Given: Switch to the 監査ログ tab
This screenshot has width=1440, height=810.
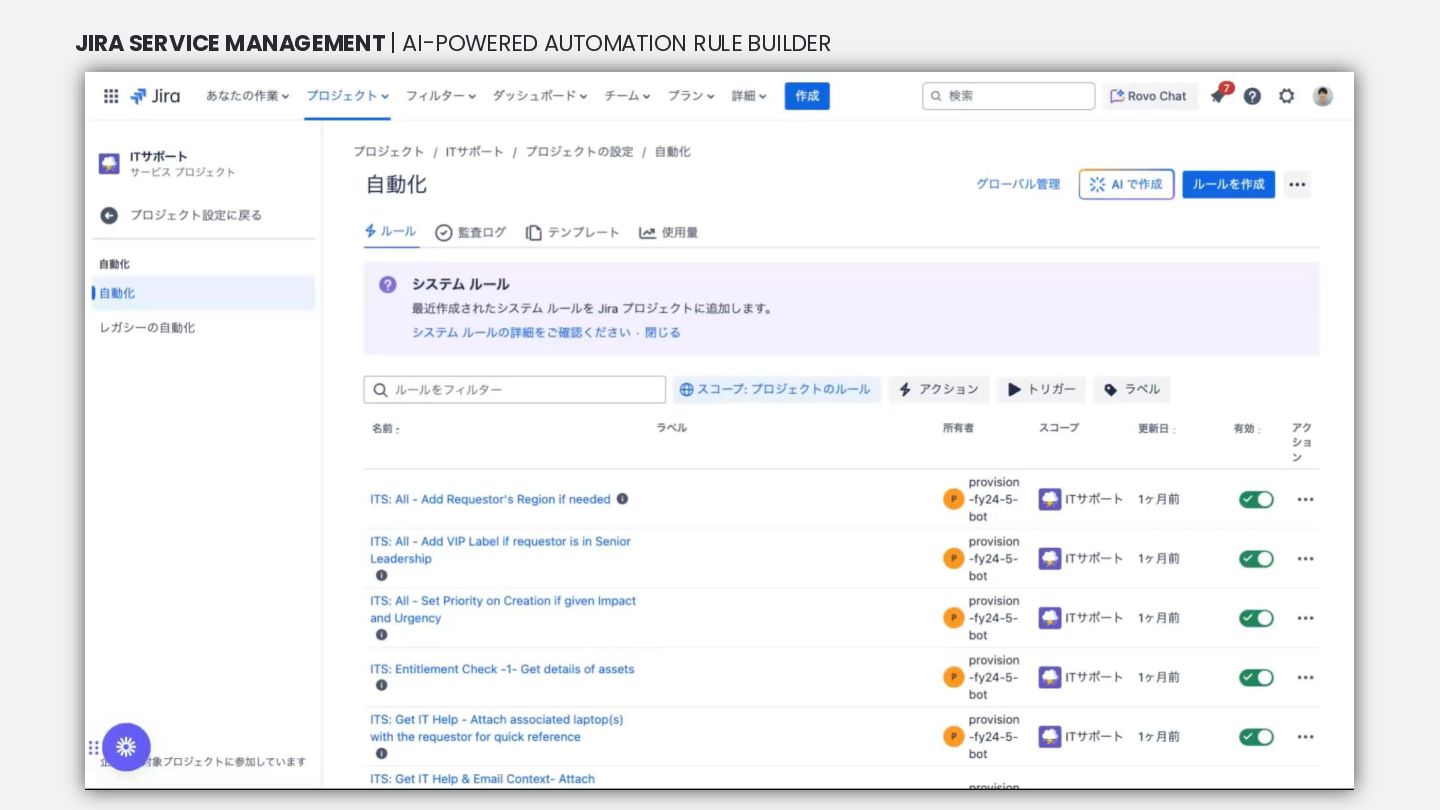Looking at the screenshot, I should pos(471,232).
